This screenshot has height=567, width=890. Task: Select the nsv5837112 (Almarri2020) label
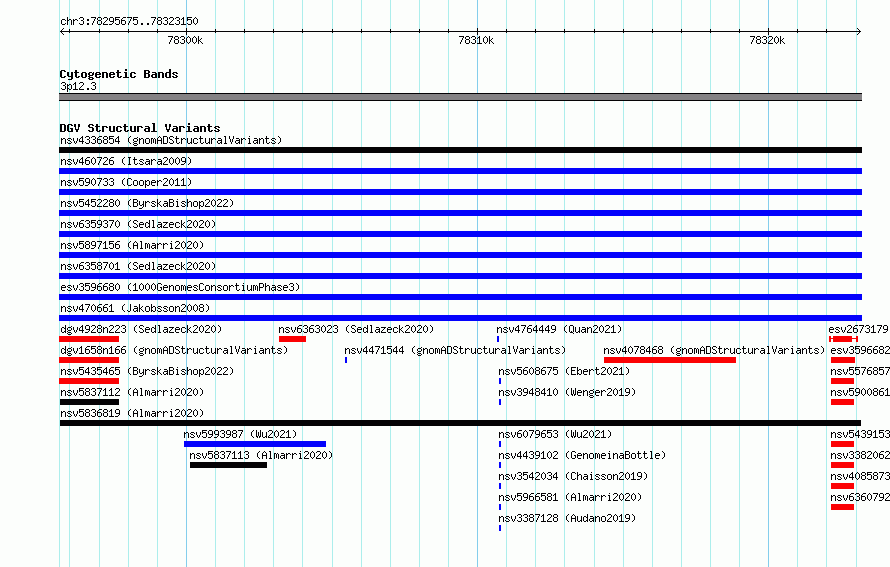pos(132,392)
